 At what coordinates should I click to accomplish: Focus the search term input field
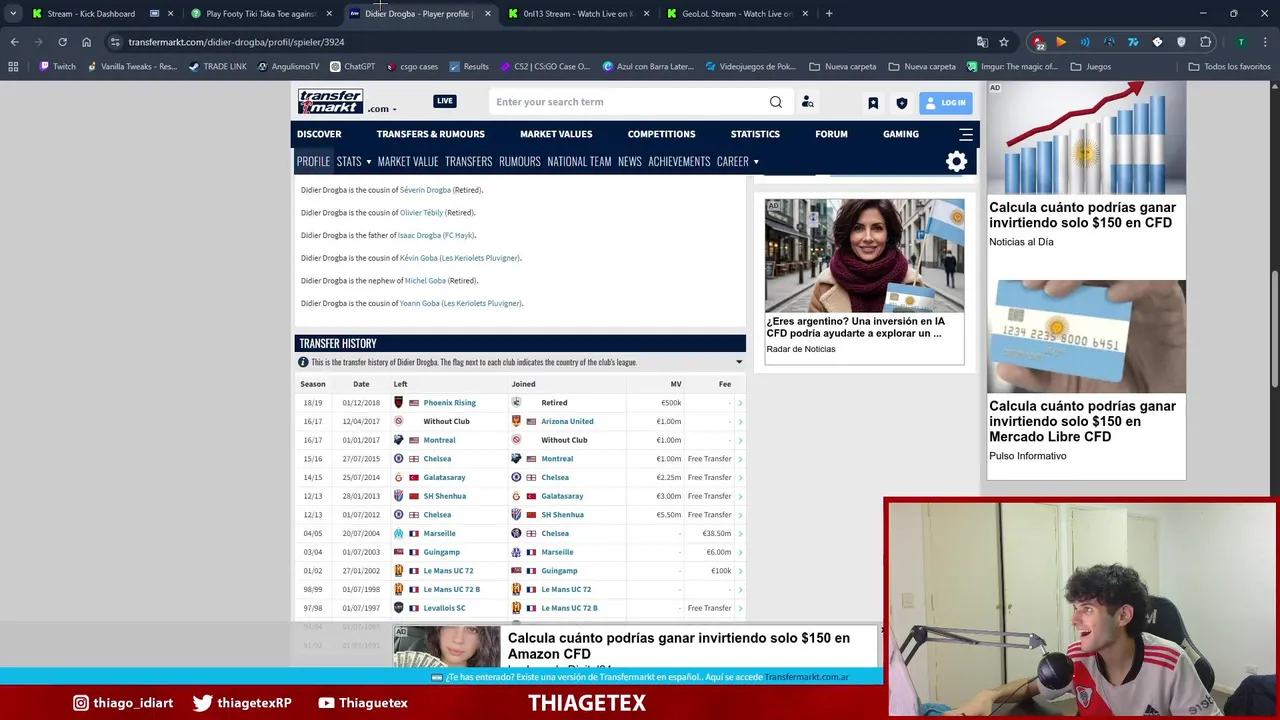(628, 102)
